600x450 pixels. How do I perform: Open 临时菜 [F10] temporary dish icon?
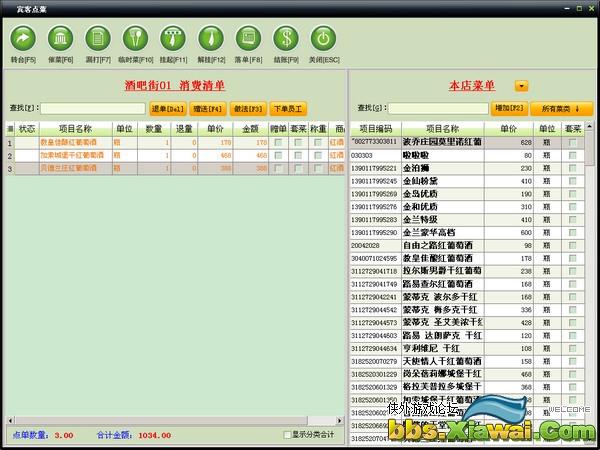[x=135, y=39]
